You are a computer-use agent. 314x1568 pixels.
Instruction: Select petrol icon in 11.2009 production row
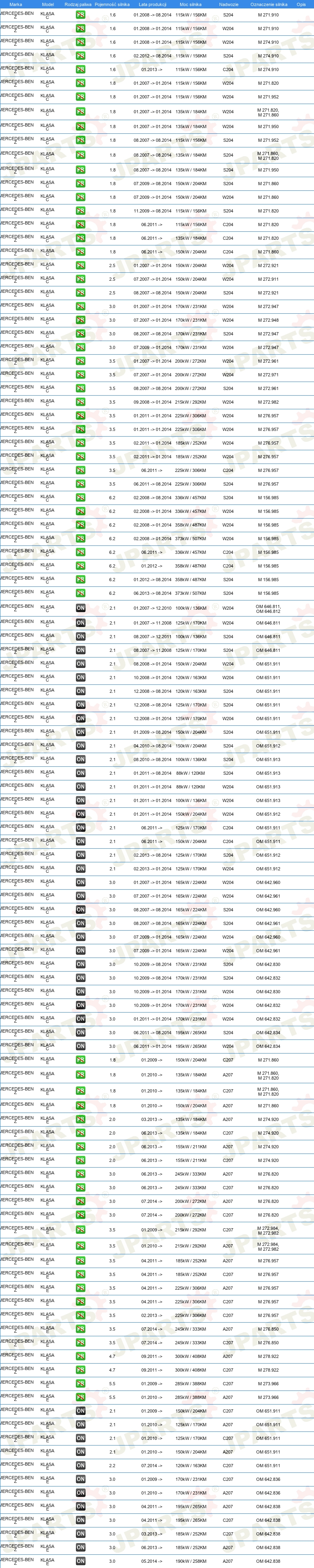80,211
